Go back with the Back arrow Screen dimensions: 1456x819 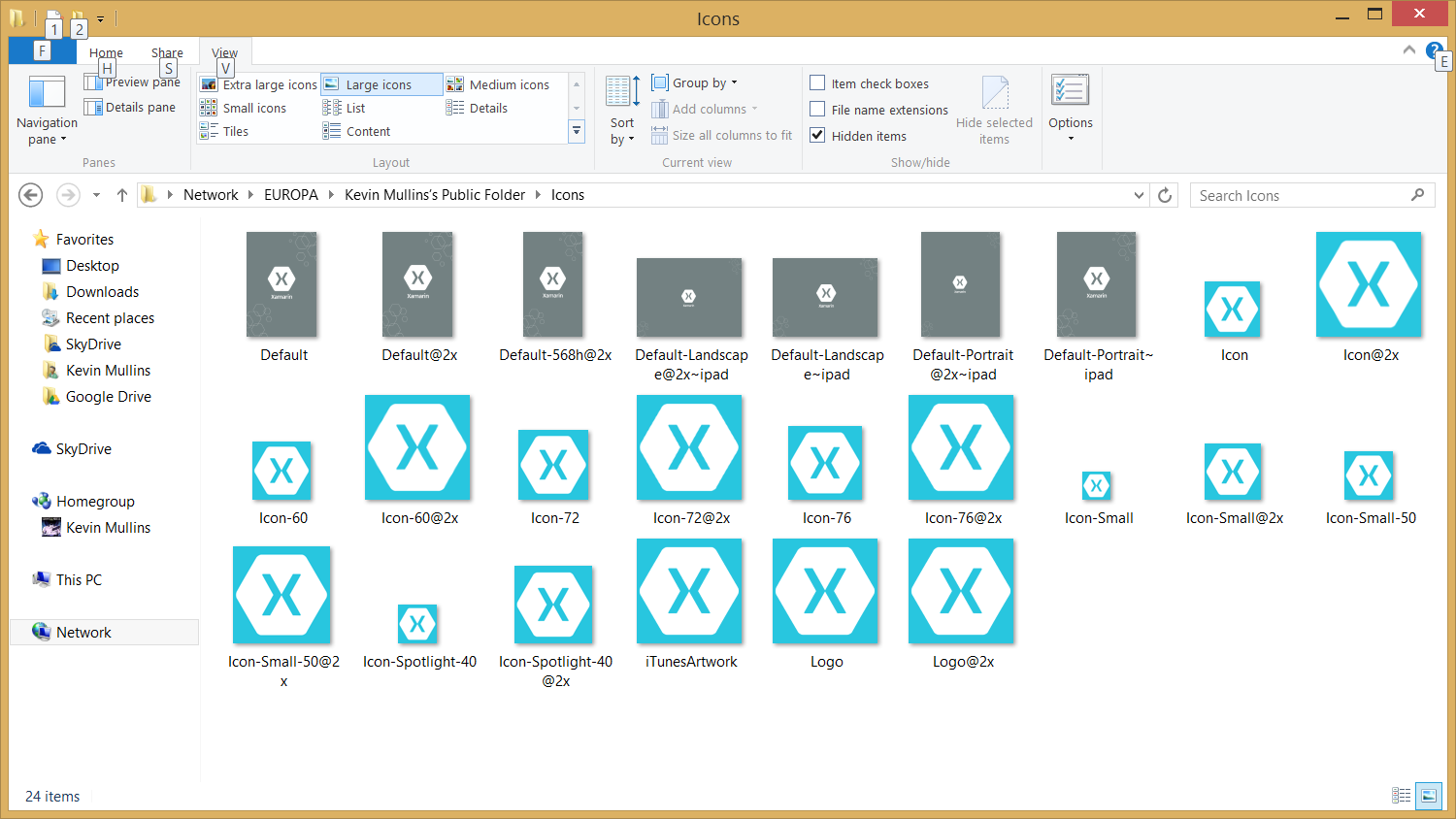[x=31, y=195]
